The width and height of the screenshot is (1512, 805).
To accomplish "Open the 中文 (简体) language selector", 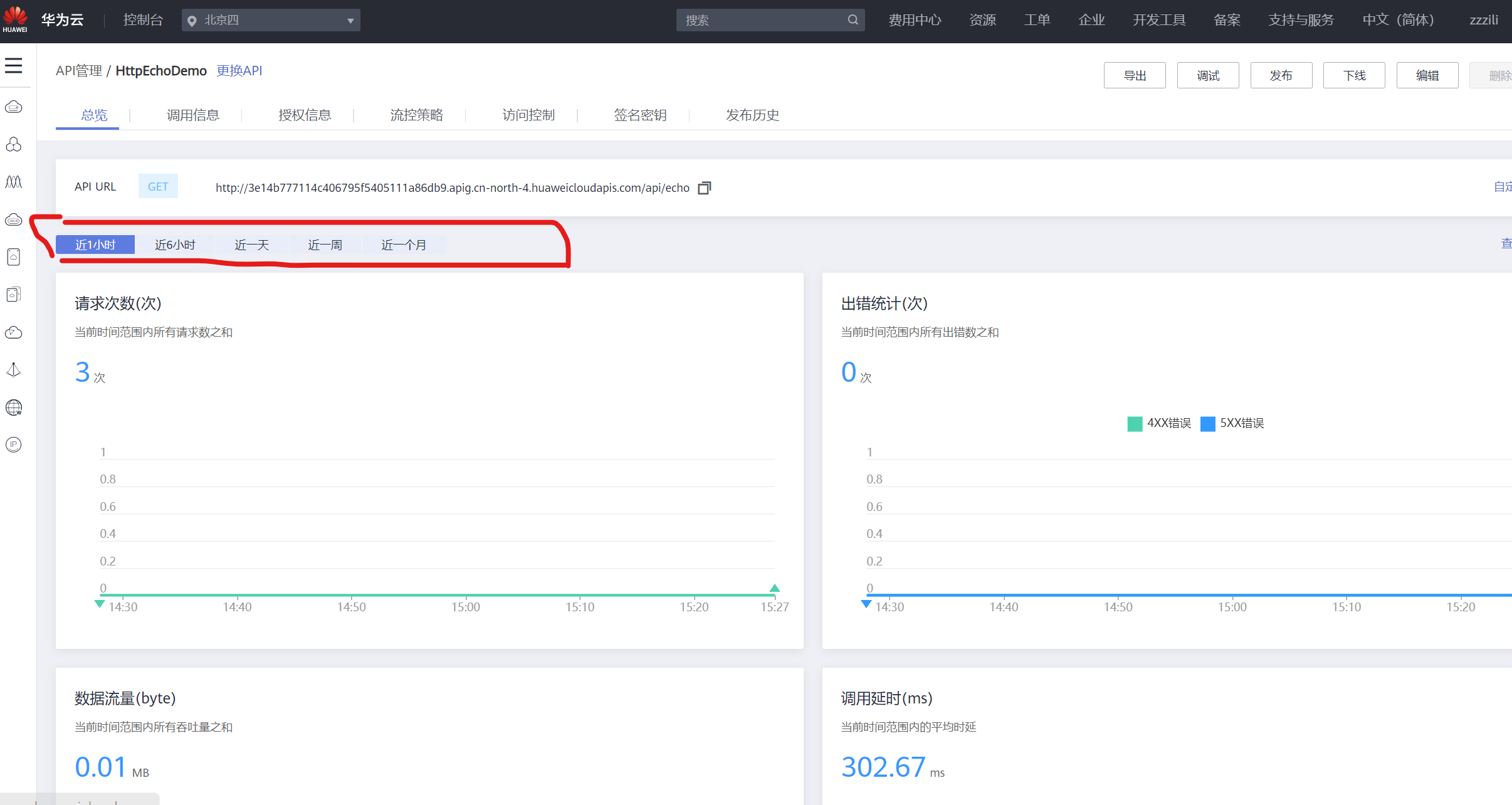I will (x=1398, y=20).
